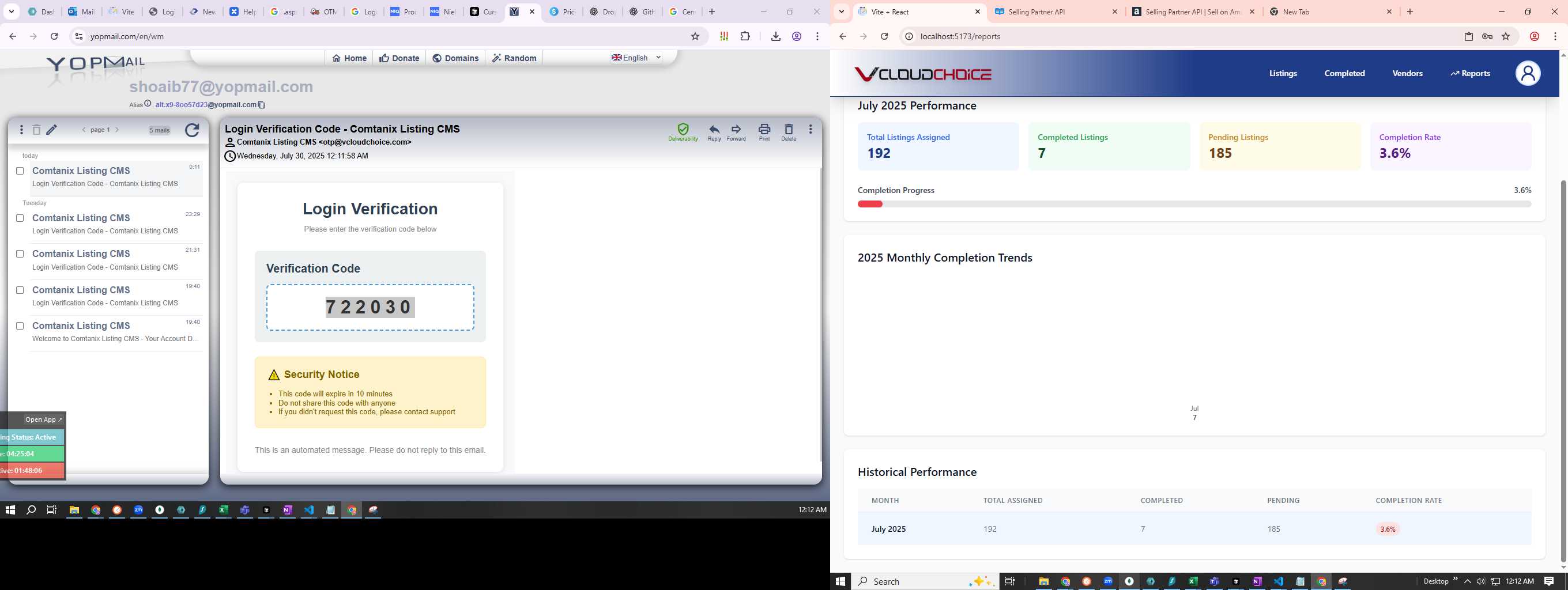Image resolution: width=1568 pixels, height=590 pixels.
Task: Open new tab in localhost browser window
Action: (1409, 12)
